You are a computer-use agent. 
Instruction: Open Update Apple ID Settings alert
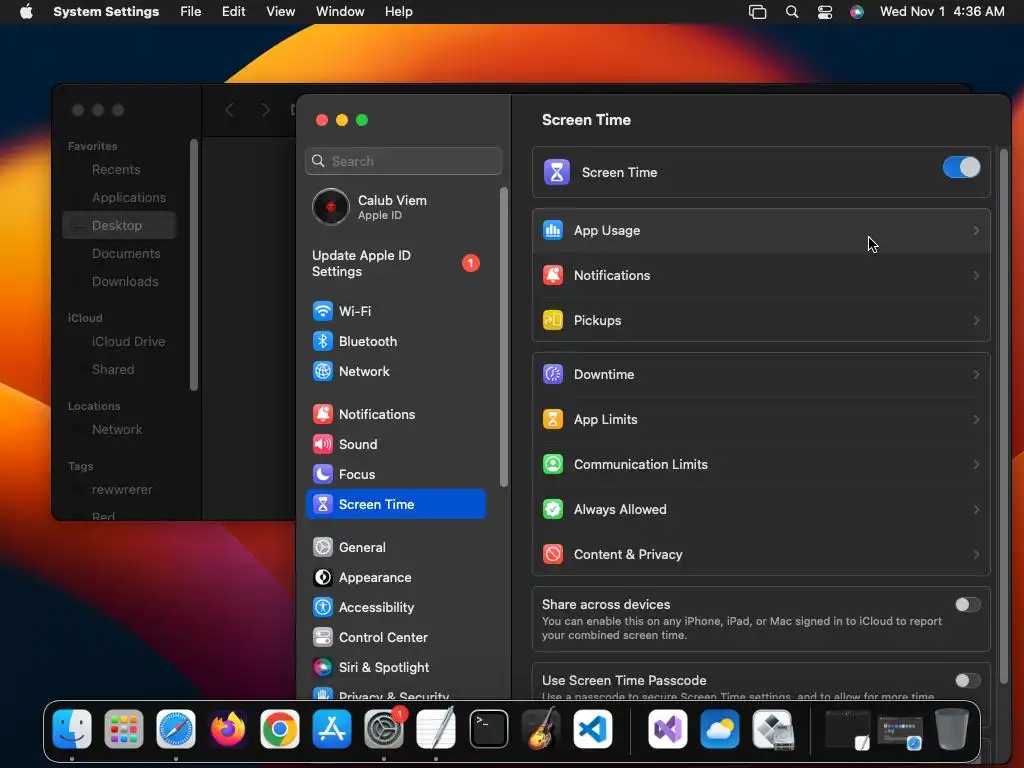396,263
